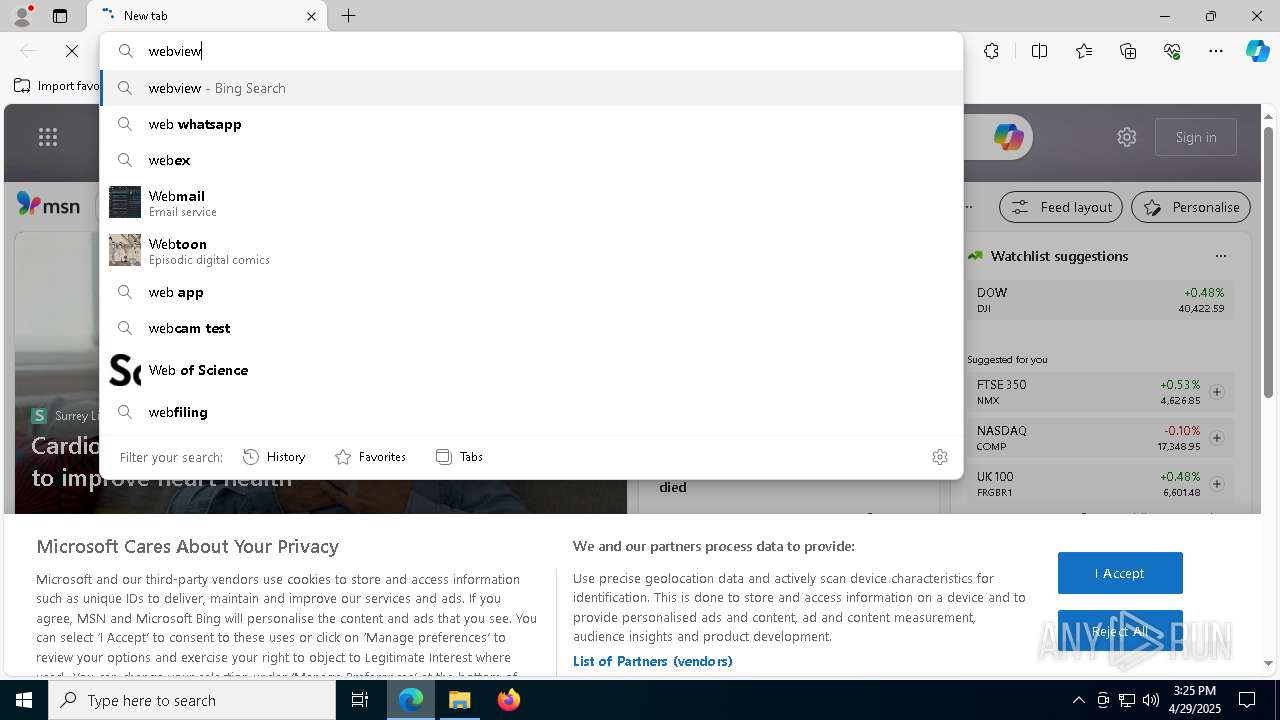Filter search by Favorites
Viewport: 1280px width, 720px height.
click(370, 457)
